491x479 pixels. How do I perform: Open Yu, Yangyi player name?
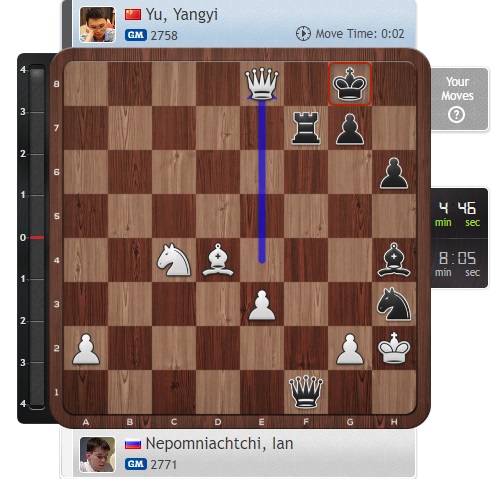[182, 14]
